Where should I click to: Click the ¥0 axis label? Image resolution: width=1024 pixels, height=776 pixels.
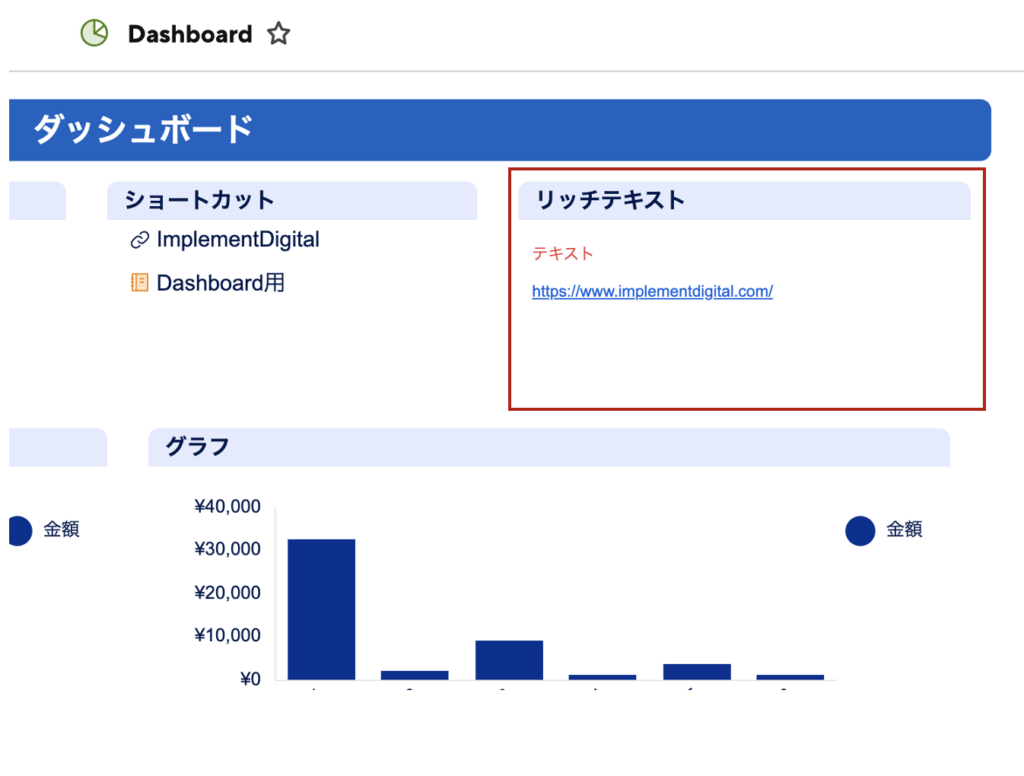click(x=250, y=679)
